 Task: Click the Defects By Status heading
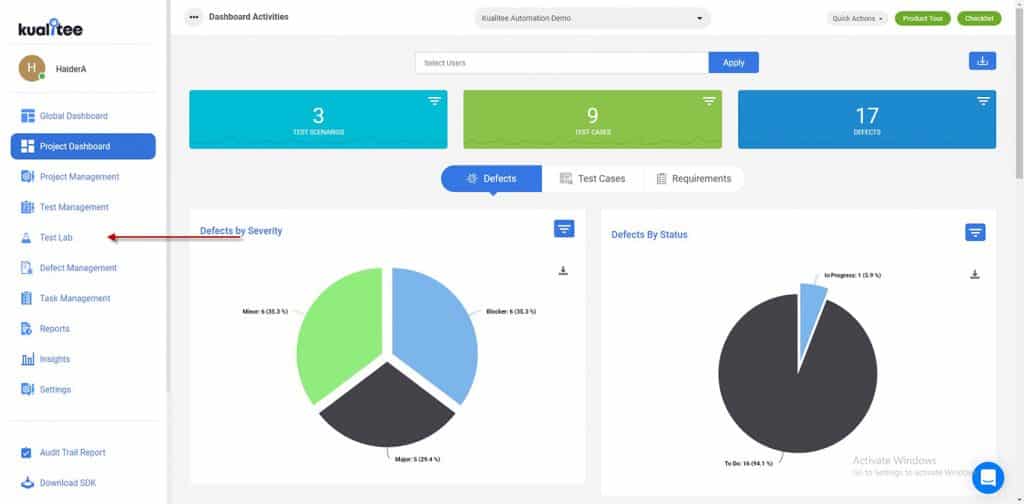coord(649,234)
